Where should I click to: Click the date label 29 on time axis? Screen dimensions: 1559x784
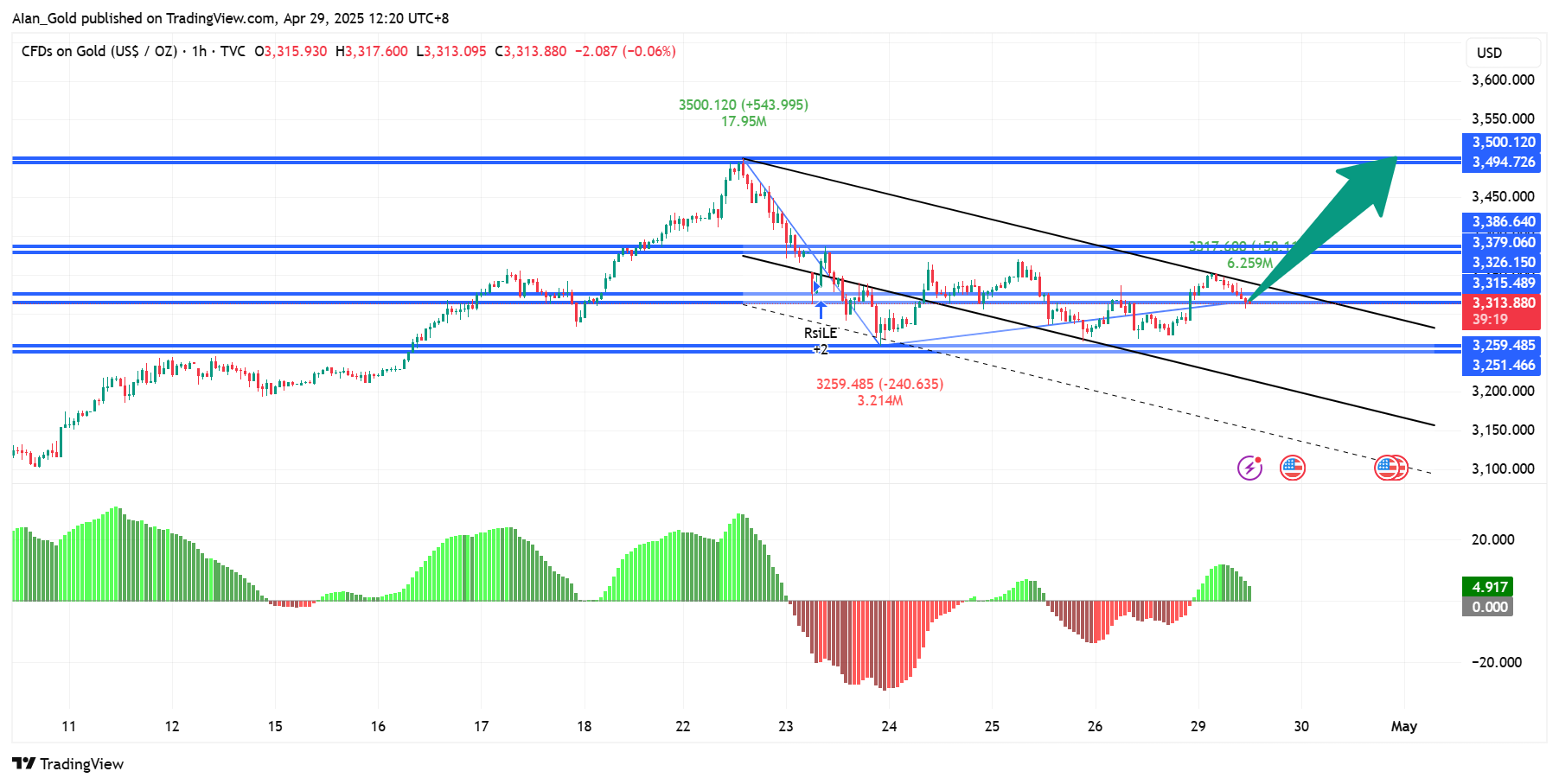click(x=1198, y=726)
